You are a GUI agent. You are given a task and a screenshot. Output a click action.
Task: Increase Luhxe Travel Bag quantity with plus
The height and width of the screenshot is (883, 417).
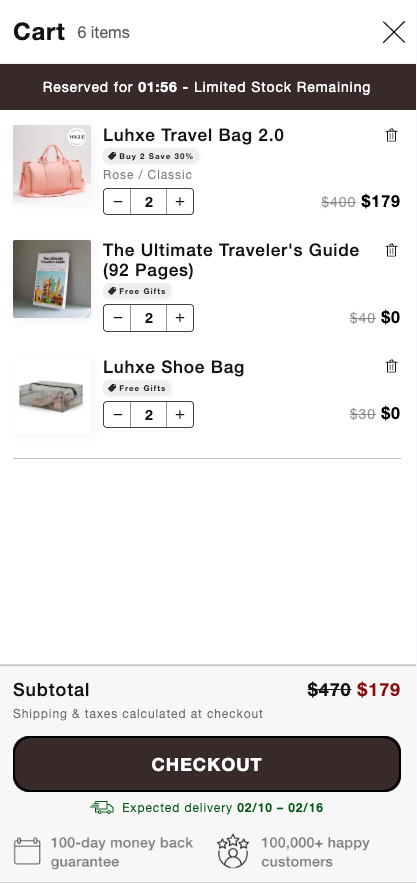180,202
